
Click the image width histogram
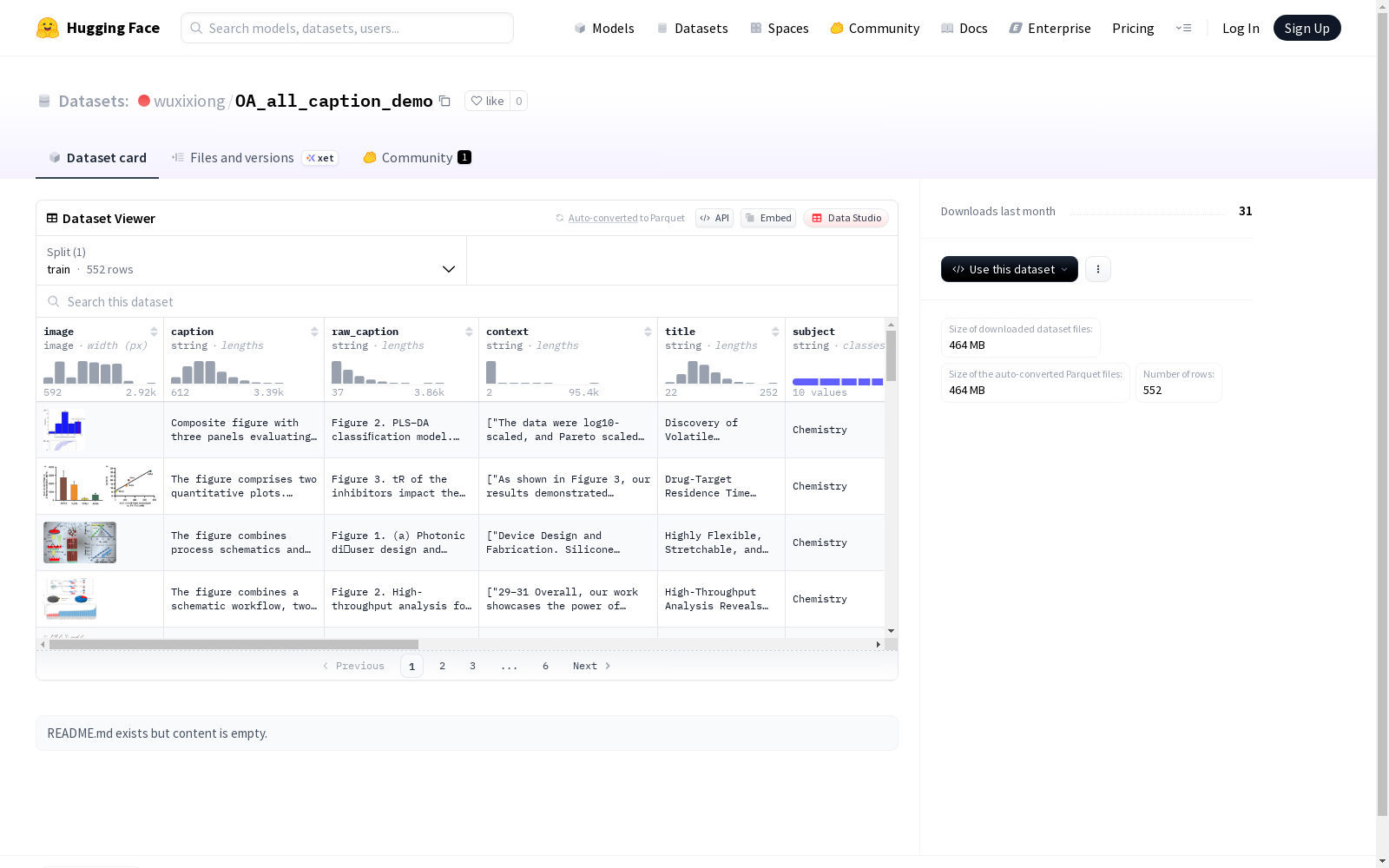pos(100,372)
